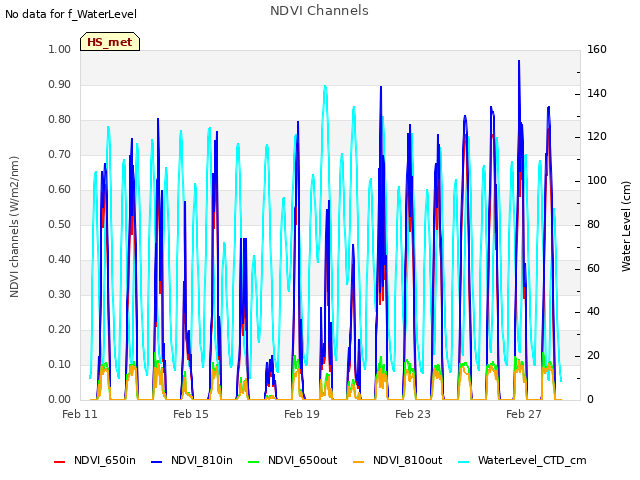Screen dimensions: 640x480
Task: Click the Feb 19 x-axis date label
Action: click(302, 414)
